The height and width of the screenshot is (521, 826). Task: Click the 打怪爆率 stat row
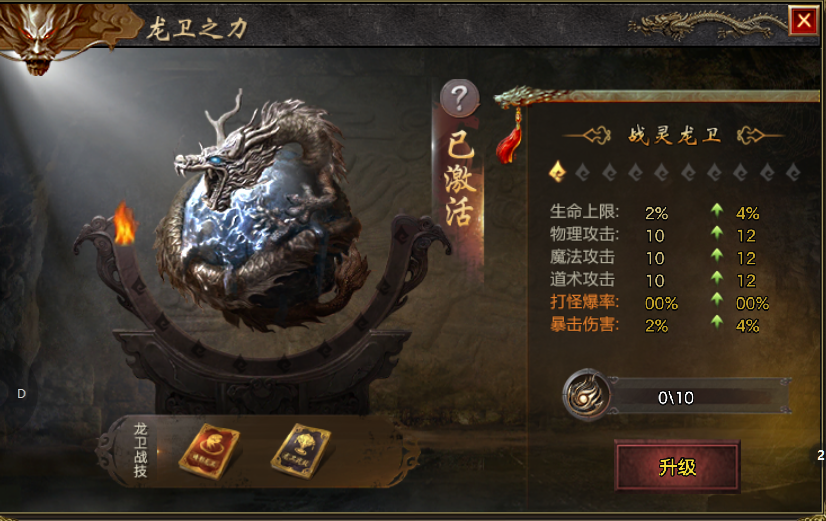(660, 302)
